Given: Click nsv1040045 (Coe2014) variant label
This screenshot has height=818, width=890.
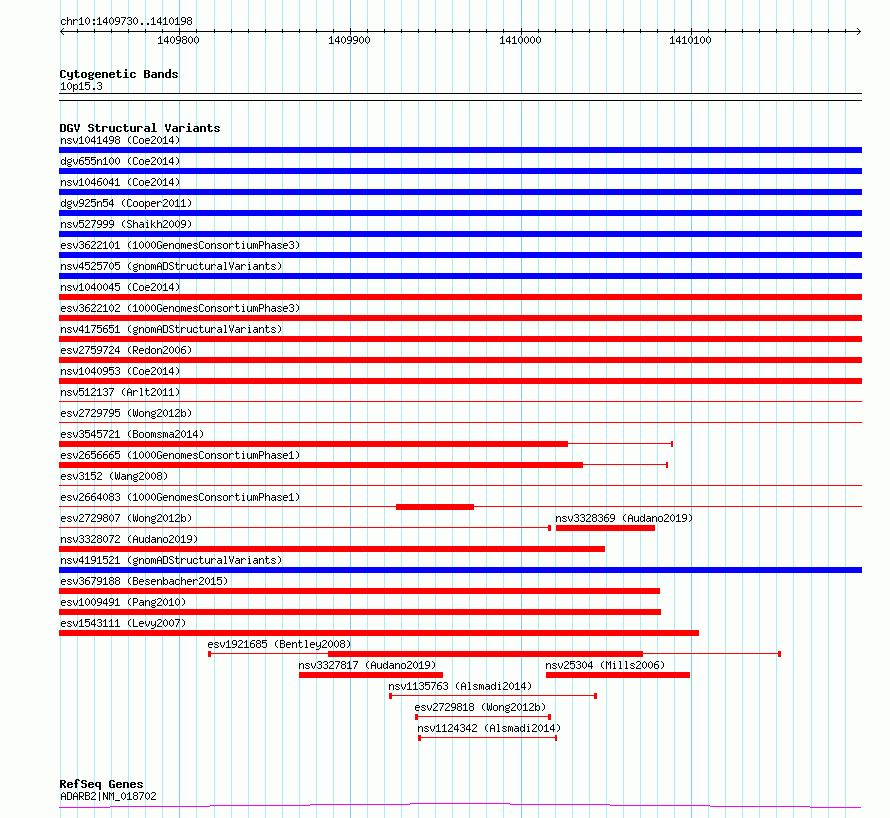Looking at the screenshot, I should (120, 287).
